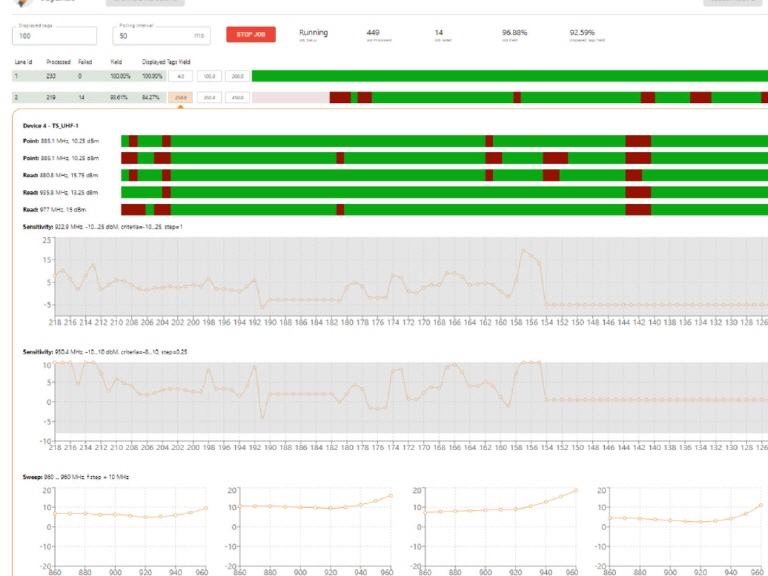Screen dimensions: 768x576
Task: Click the first red segment in lane 2 bar
Action: (x=340, y=97)
